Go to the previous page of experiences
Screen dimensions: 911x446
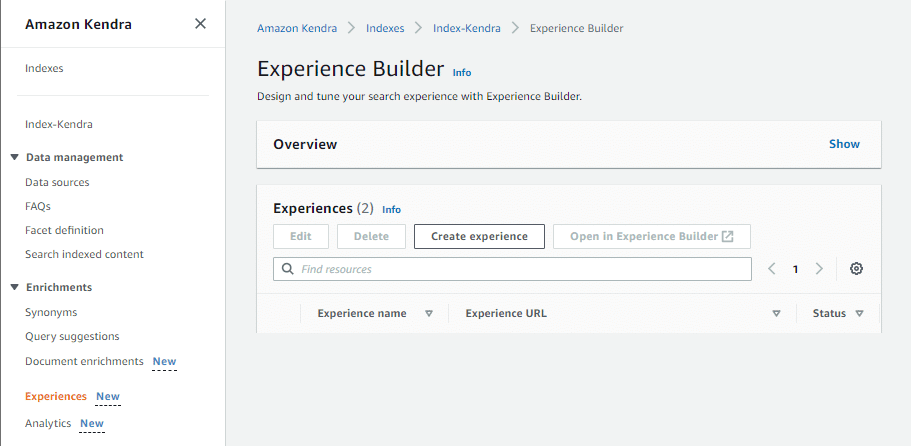coord(772,269)
